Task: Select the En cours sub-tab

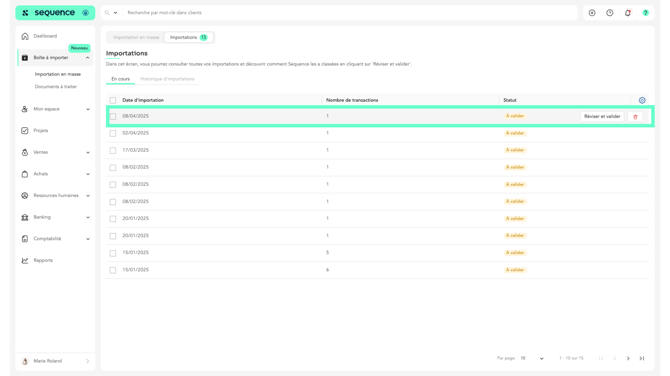Action: (120, 79)
